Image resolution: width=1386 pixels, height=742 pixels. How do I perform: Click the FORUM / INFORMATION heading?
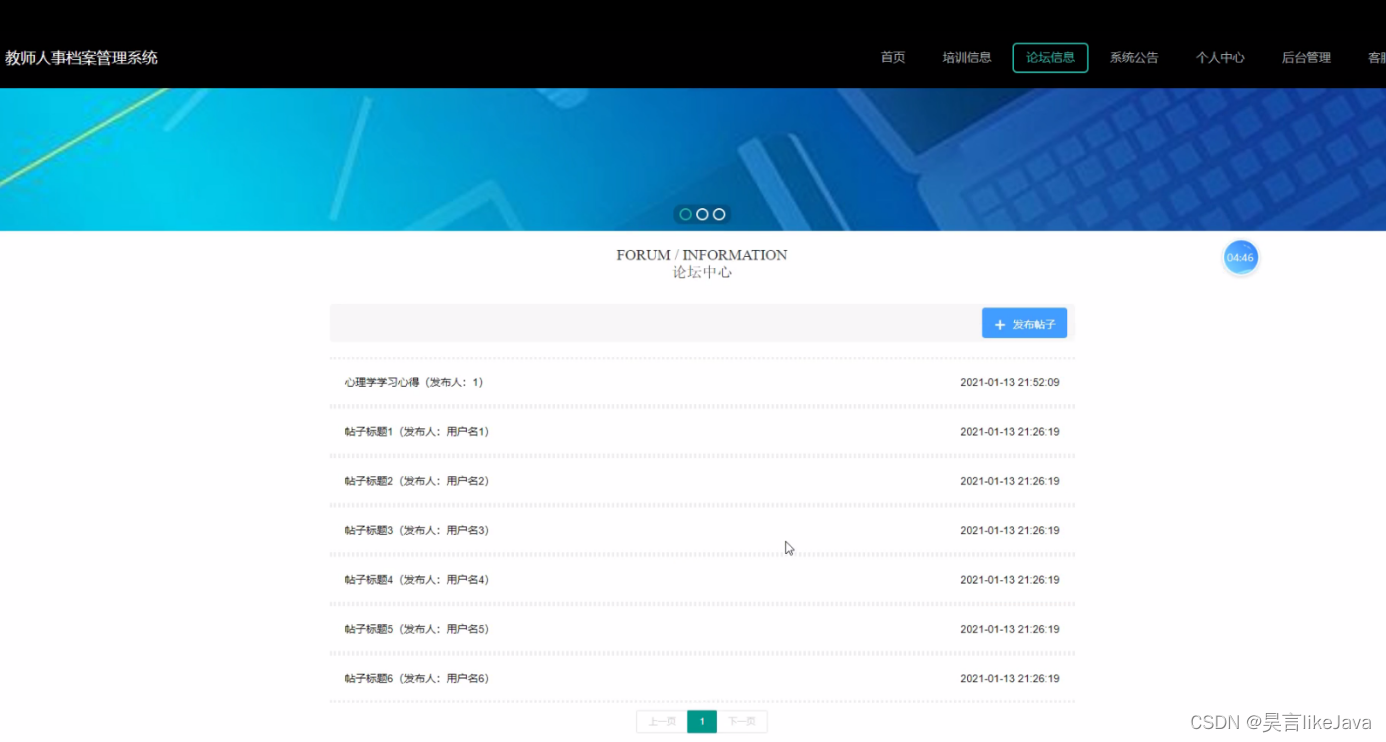coord(702,255)
